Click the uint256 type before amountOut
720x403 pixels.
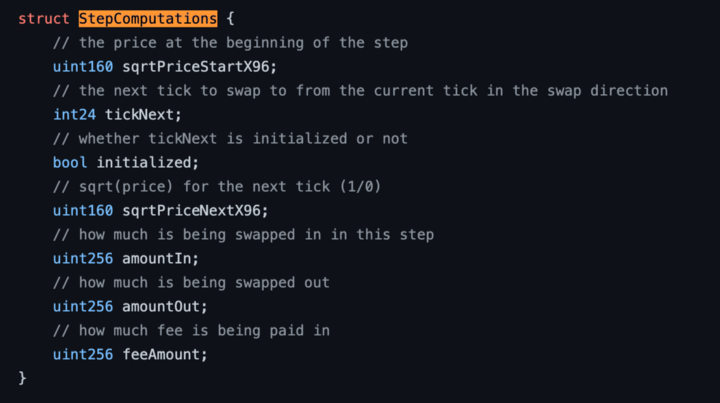point(83,306)
